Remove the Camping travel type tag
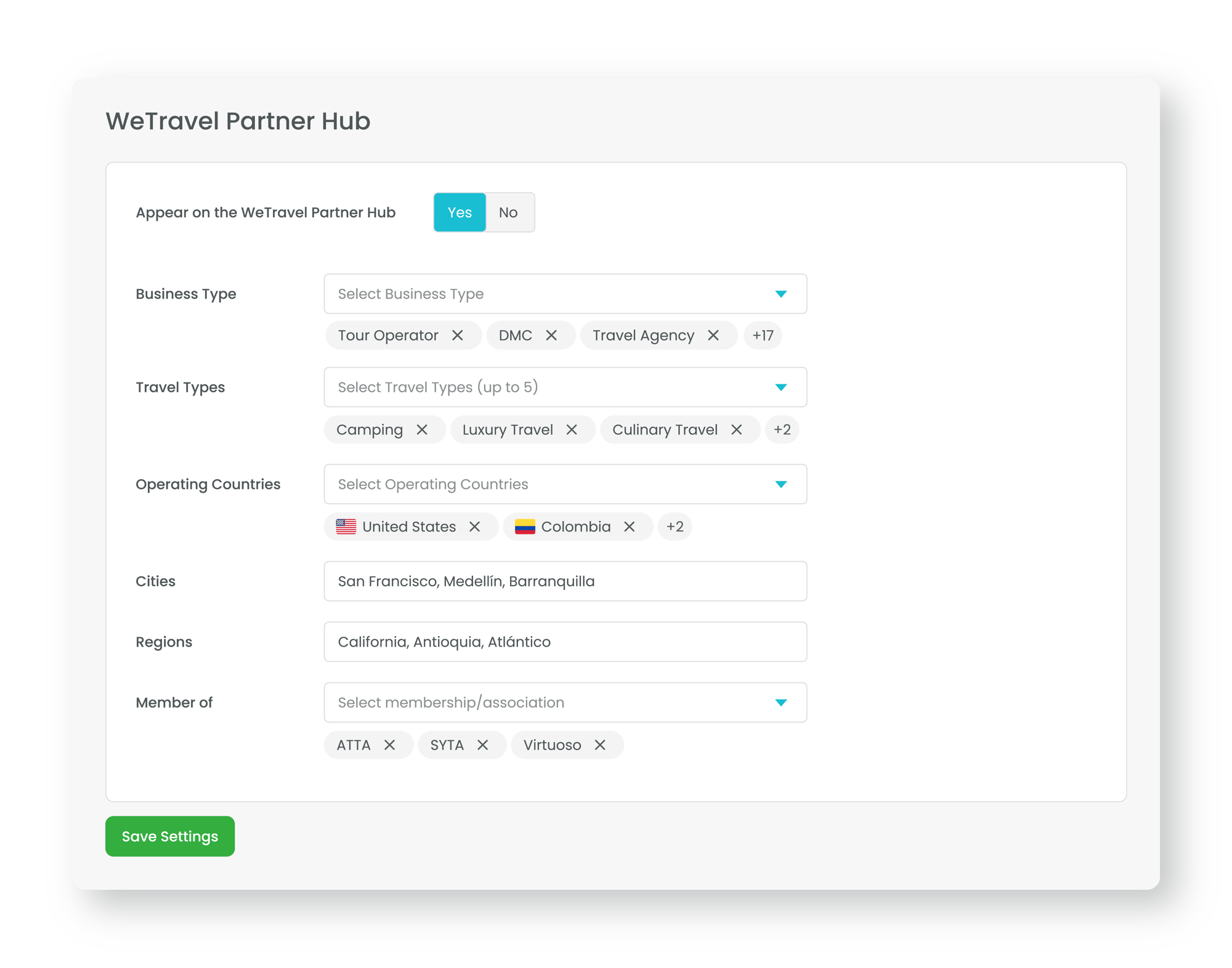 422,430
